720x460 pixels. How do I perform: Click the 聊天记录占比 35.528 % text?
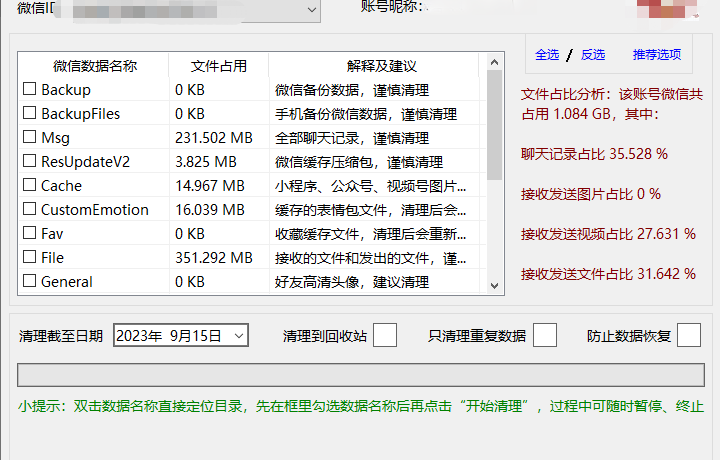(x=594, y=154)
